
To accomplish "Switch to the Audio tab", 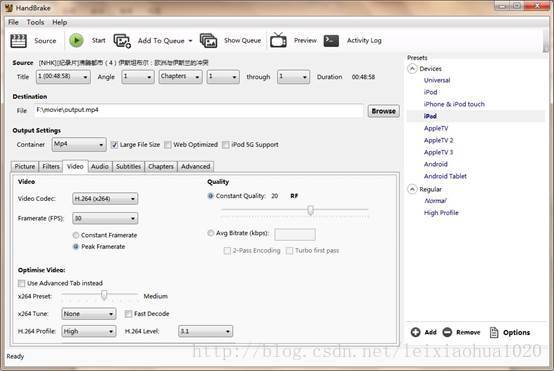I will coord(100,166).
